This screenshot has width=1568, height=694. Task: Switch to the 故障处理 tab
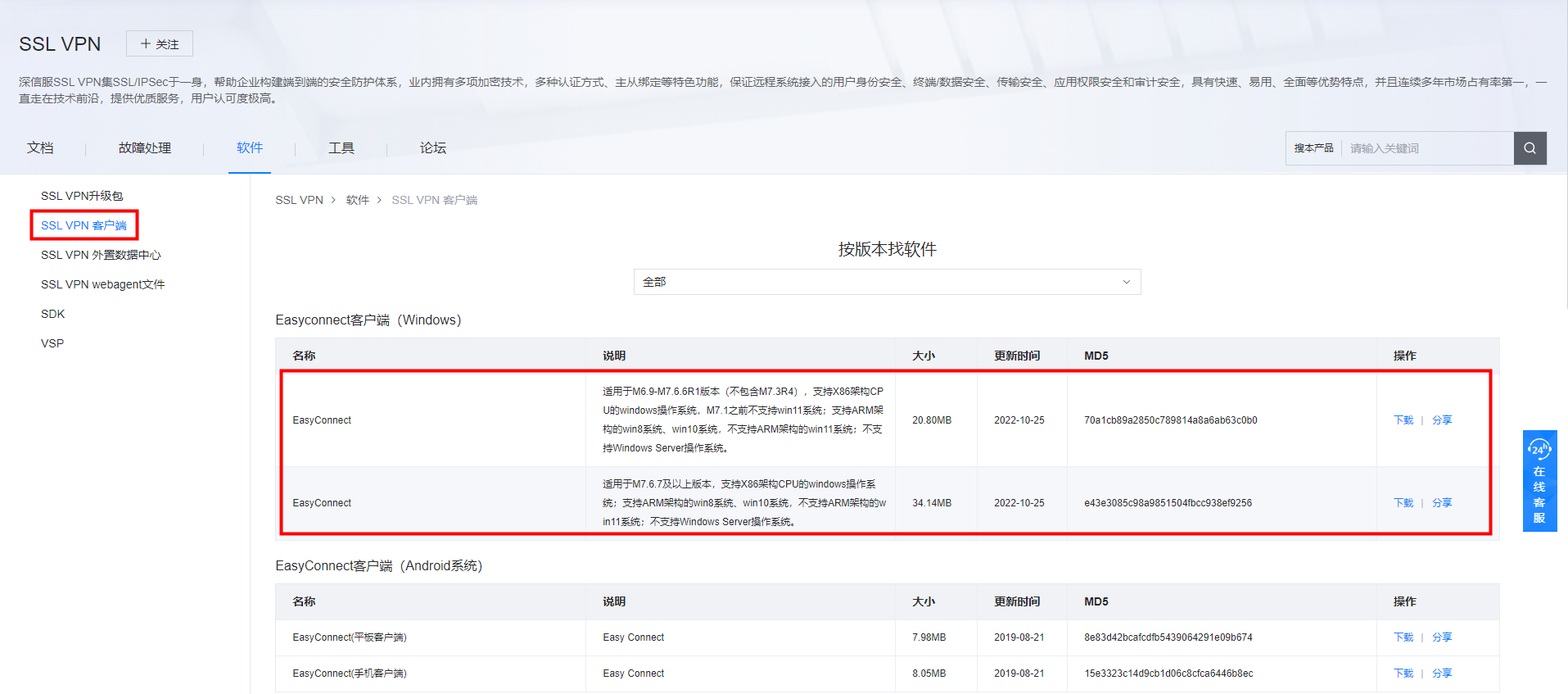[x=145, y=148]
